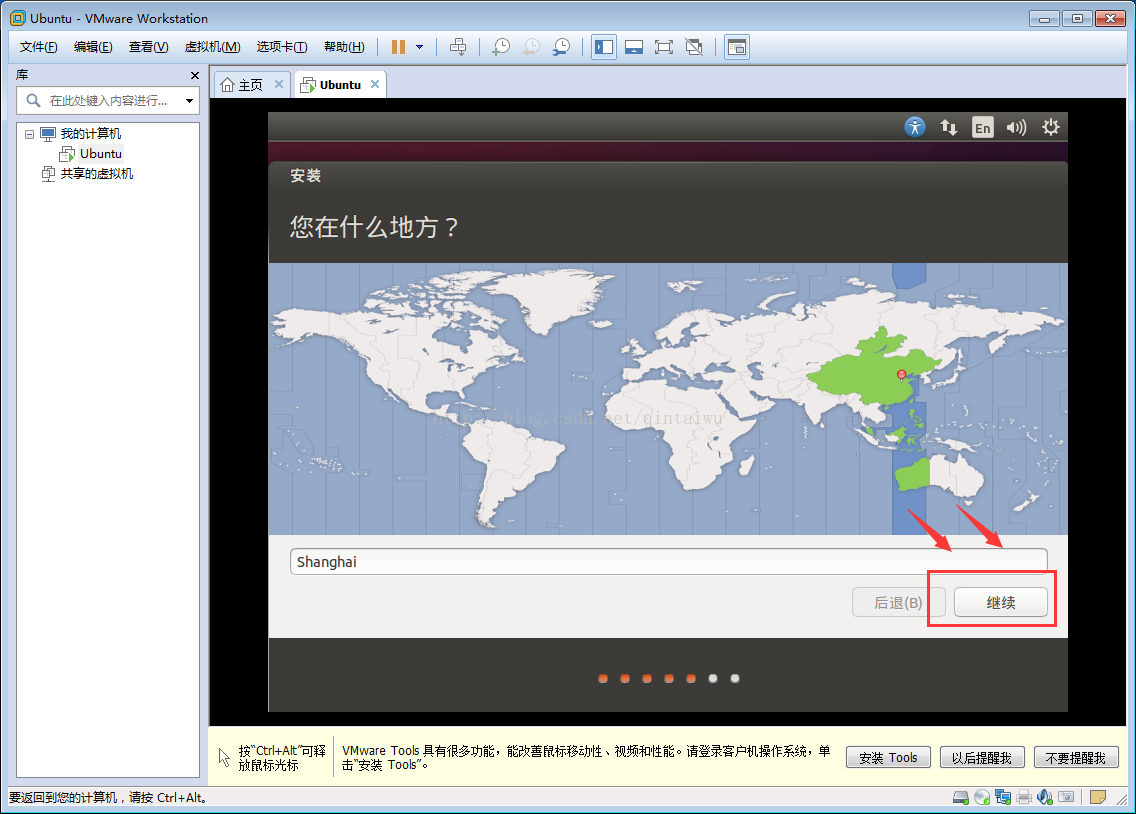1136x814 pixels.
Task: Open the snapshot manager clock-wrench icon
Action: click(x=561, y=47)
